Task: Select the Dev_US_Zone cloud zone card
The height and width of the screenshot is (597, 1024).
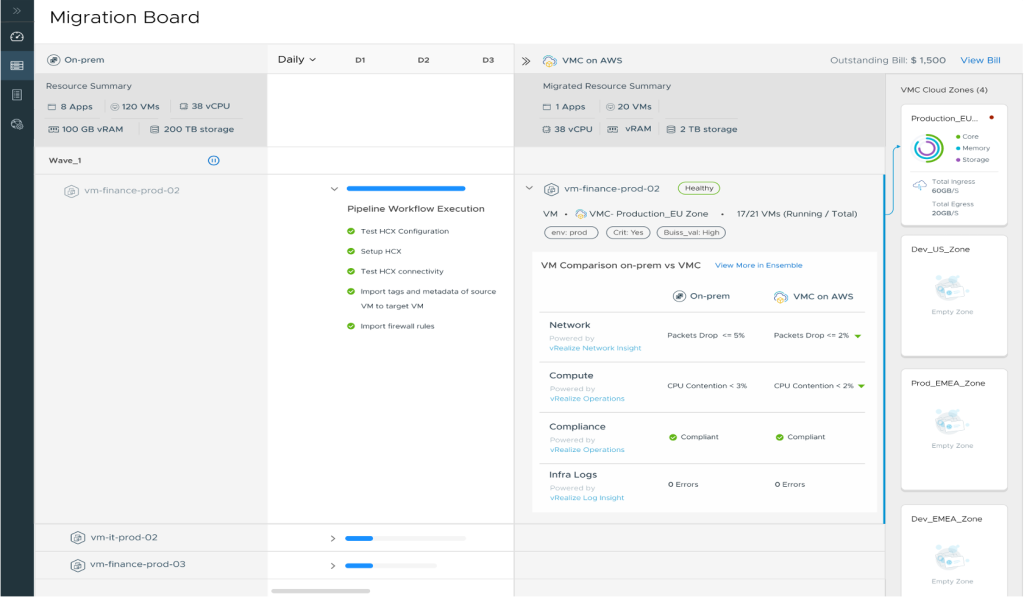Action: coord(953,295)
